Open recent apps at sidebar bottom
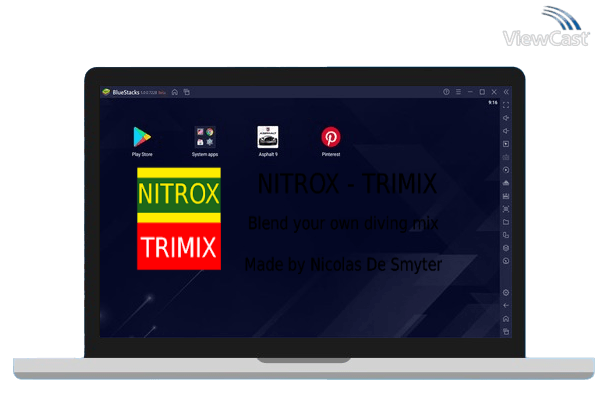 pyautogui.click(x=506, y=332)
